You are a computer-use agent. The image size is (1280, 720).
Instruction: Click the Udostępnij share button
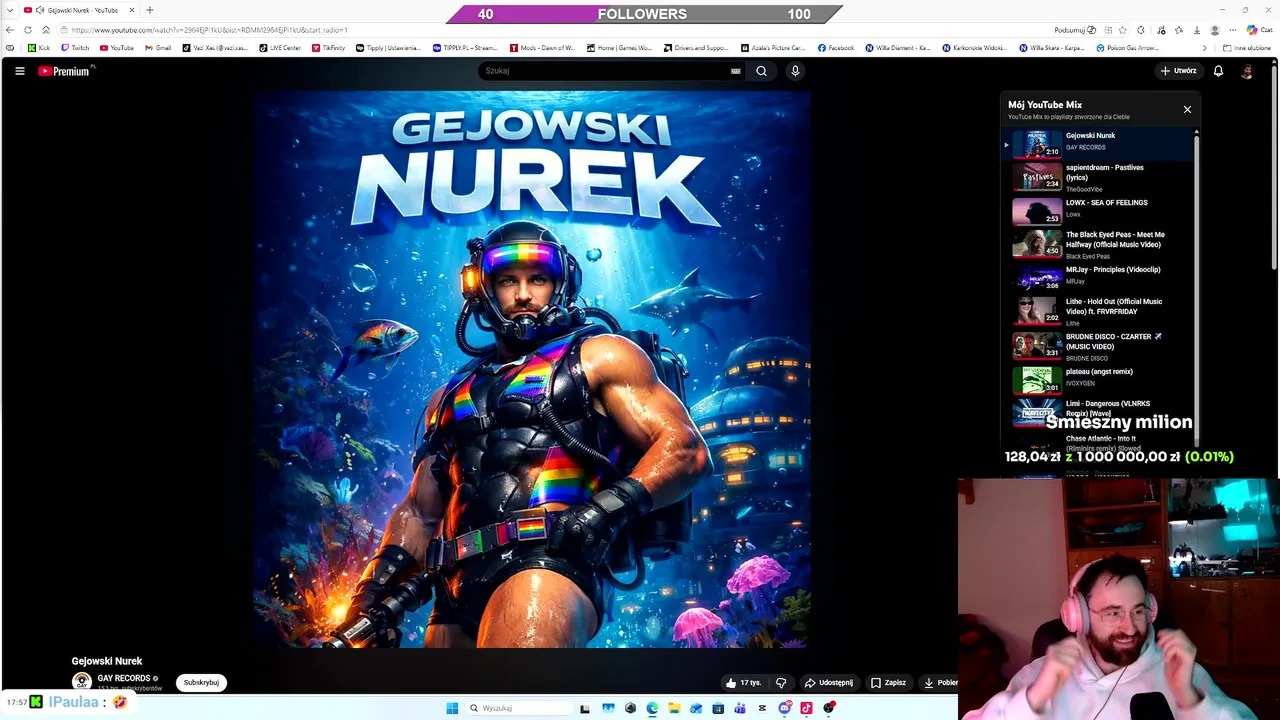click(829, 683)
